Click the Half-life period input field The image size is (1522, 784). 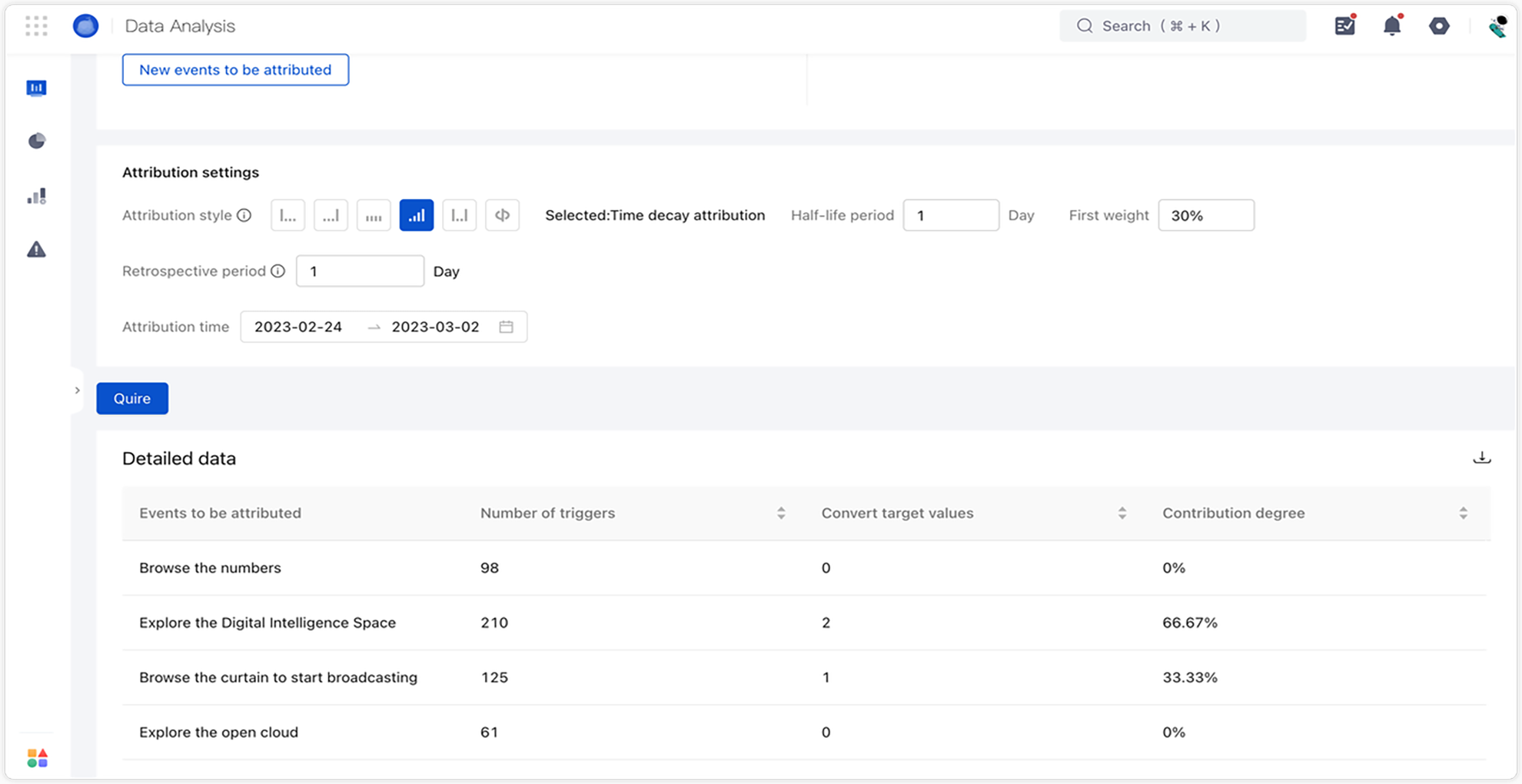click(951, 215)
